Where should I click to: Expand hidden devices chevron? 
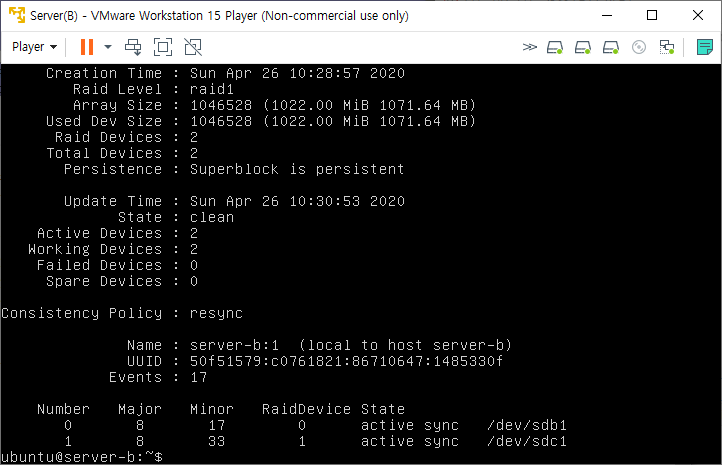530,47
